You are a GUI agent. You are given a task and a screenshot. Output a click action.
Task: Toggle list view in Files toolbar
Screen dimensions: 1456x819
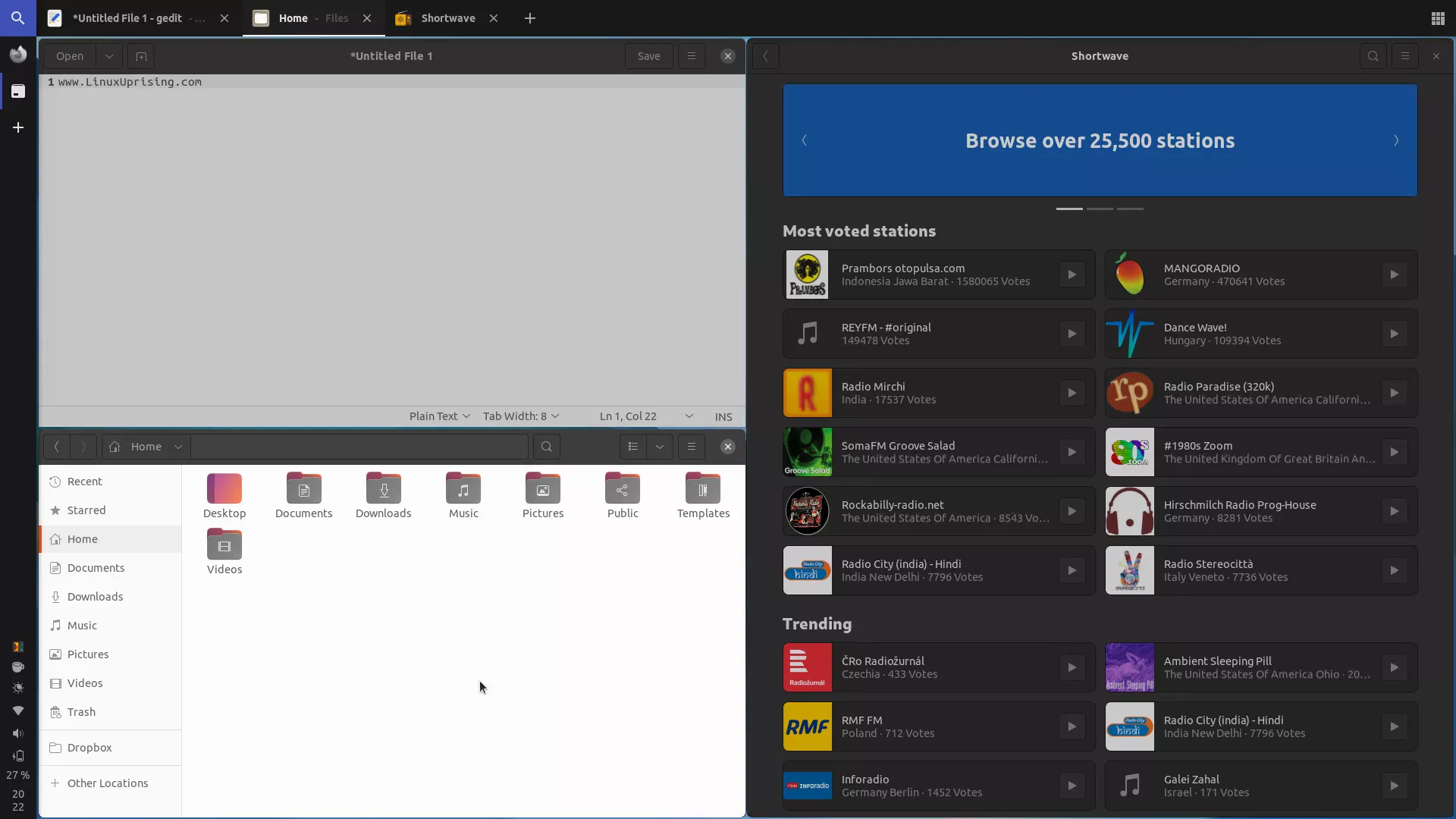pyautogui.click(x=633, y=447)
